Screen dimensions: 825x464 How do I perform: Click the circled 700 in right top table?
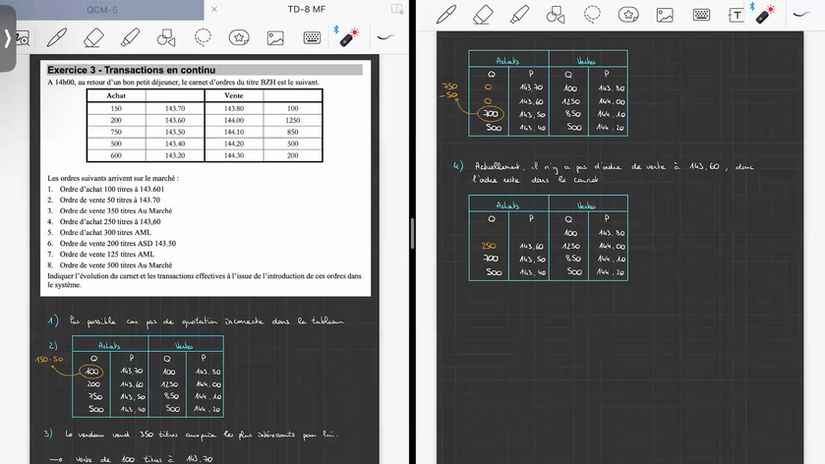click(490, 114)
